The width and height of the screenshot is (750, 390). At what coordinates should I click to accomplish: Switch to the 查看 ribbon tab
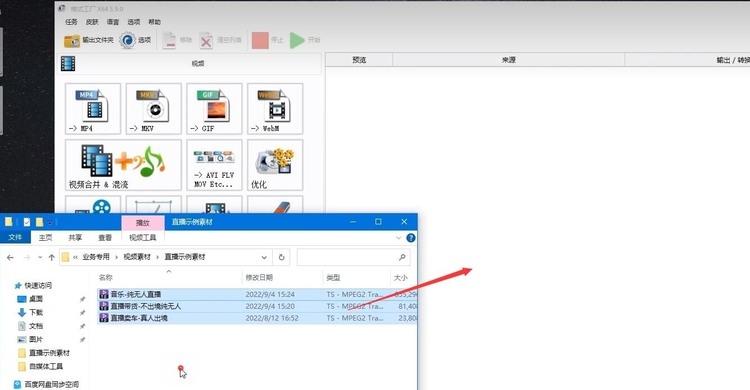pos(105,237)
